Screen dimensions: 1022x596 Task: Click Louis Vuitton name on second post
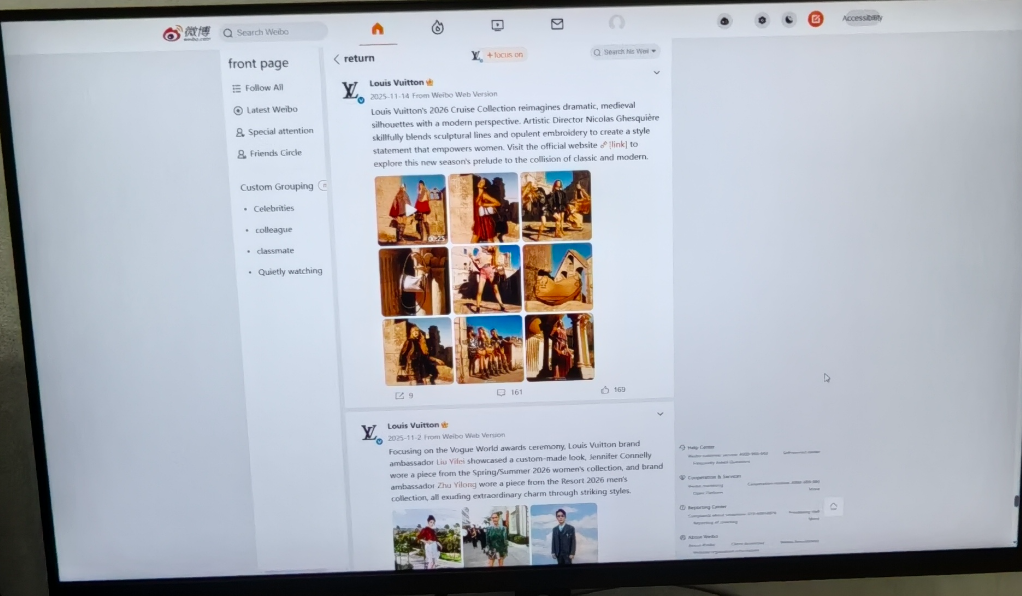click(x=413, y=425)
